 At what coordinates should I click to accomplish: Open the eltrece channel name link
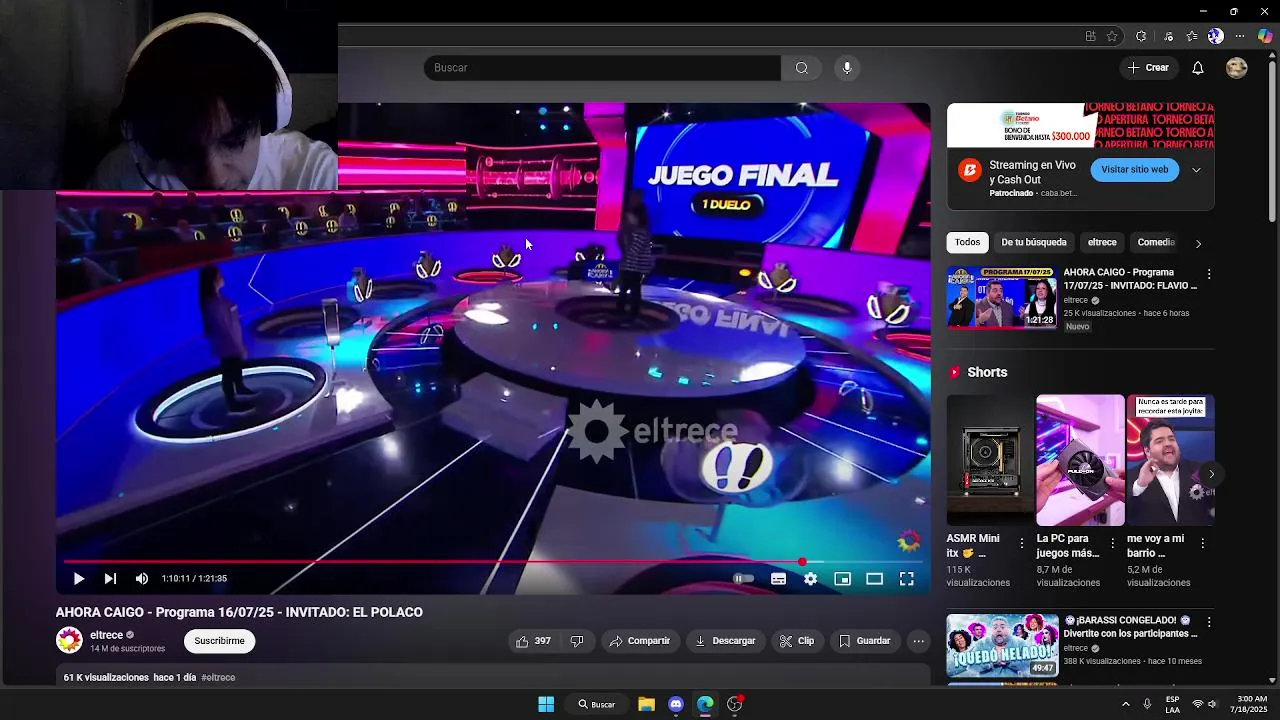[x=106, y=635]
